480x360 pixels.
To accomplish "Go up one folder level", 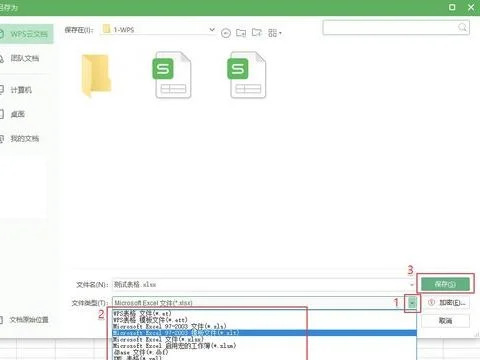I will pos(241,33).
